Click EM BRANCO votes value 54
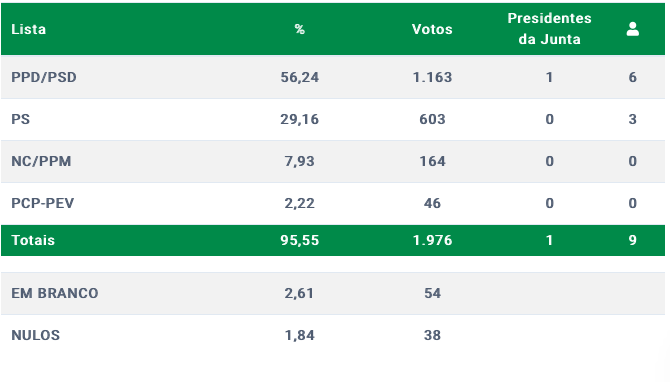Image resolution: width=670 pixels, height=382 pixels. point(432,293)
